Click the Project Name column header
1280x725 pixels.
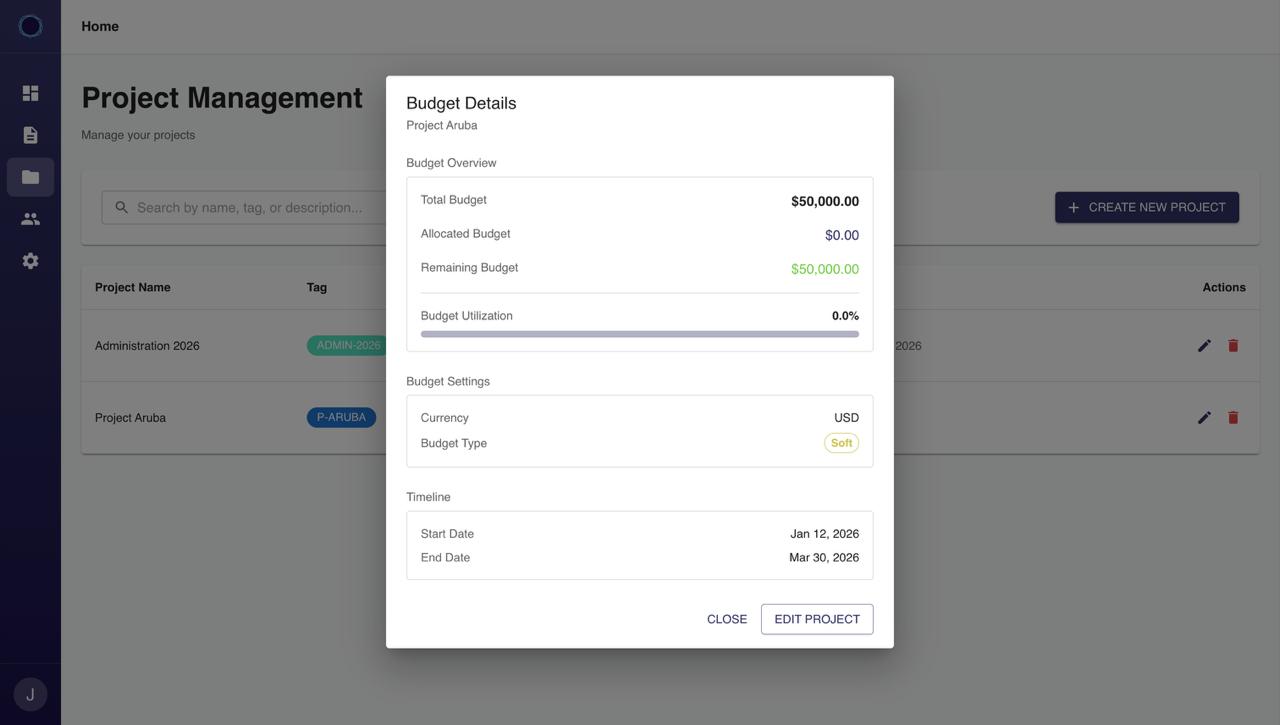pos(133,287)
